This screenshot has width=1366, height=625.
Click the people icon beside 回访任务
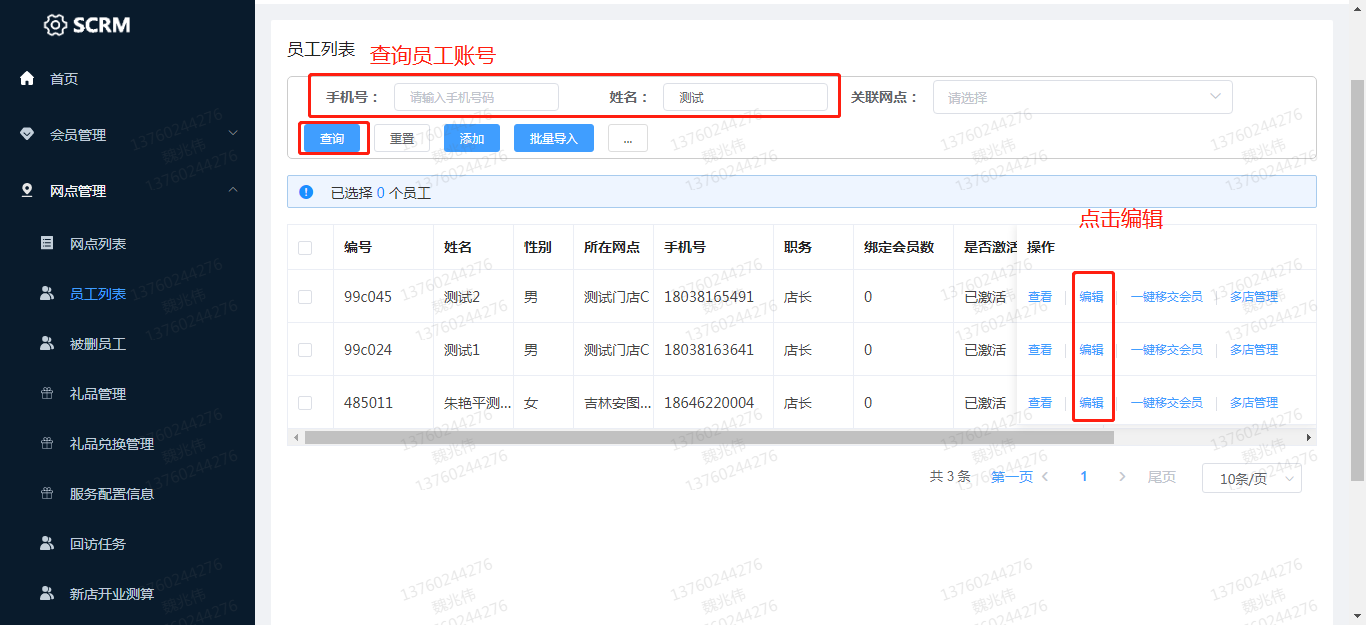point(47,543)
